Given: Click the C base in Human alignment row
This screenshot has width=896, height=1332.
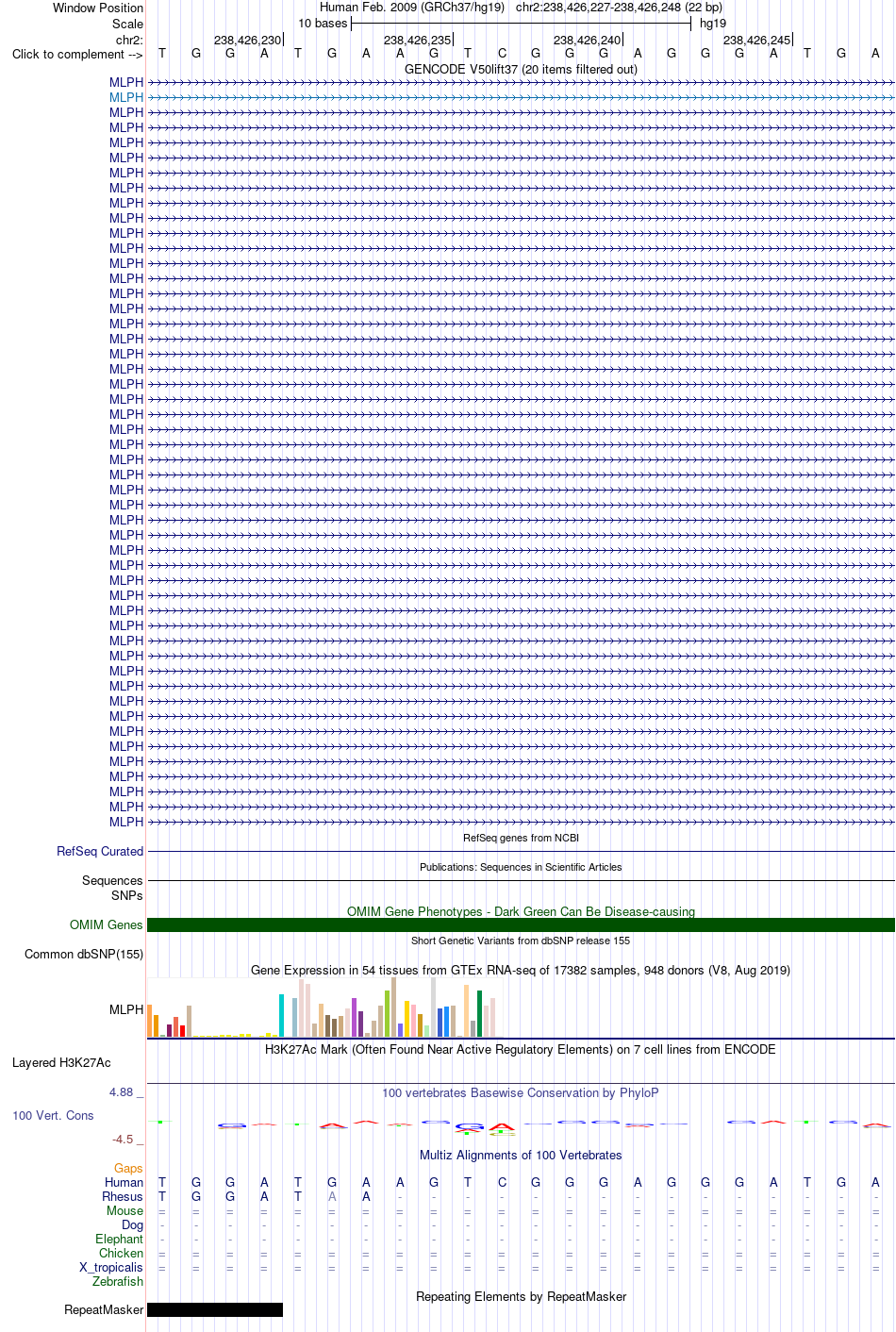Looking at the screenshot, I should pos(502,1182).
